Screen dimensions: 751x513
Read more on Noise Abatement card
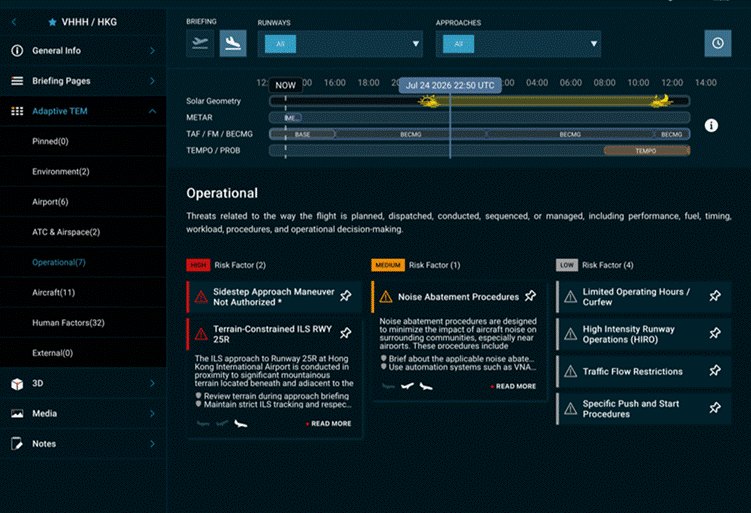tap(513, 386)
